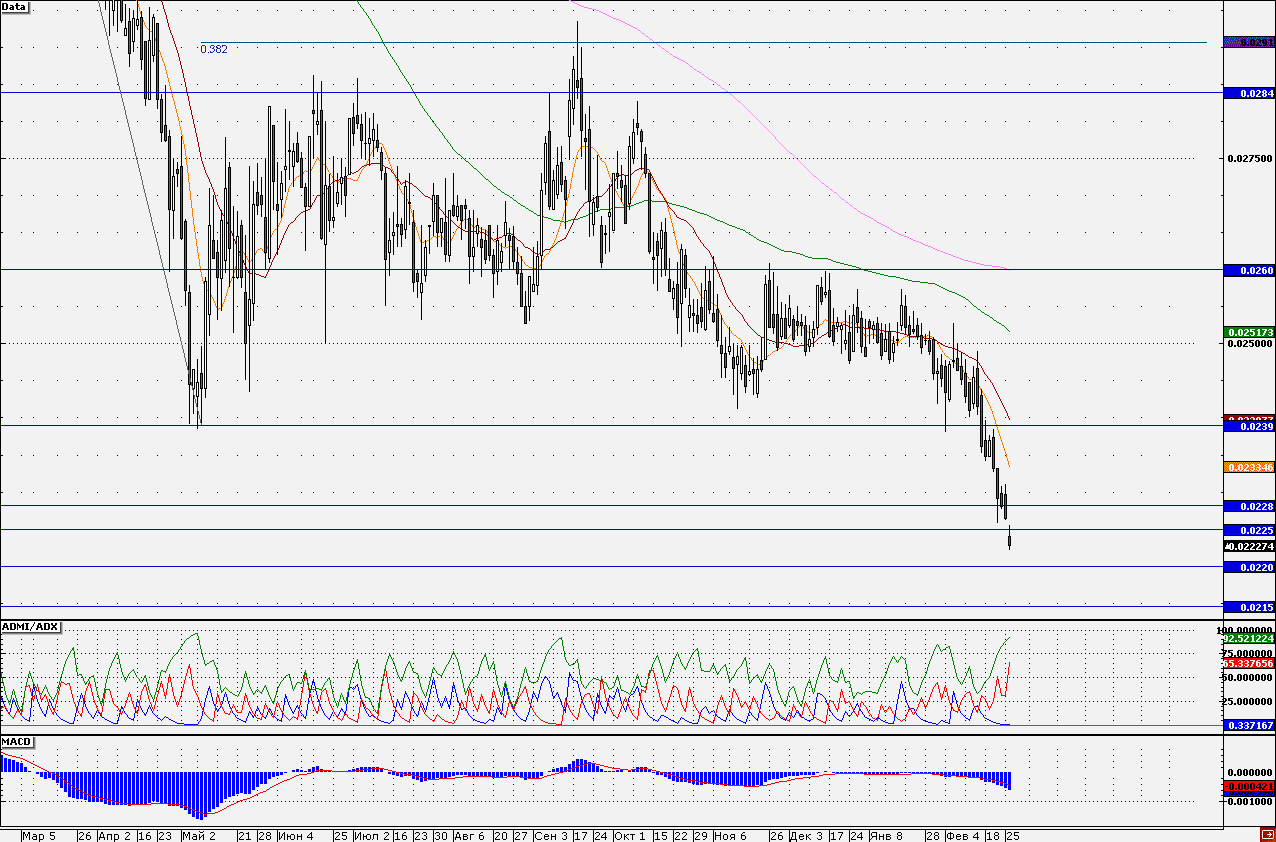1276x842 pixels.
Task: Select the current price 0.022274 tag
Action: (x=1249, y=547)
